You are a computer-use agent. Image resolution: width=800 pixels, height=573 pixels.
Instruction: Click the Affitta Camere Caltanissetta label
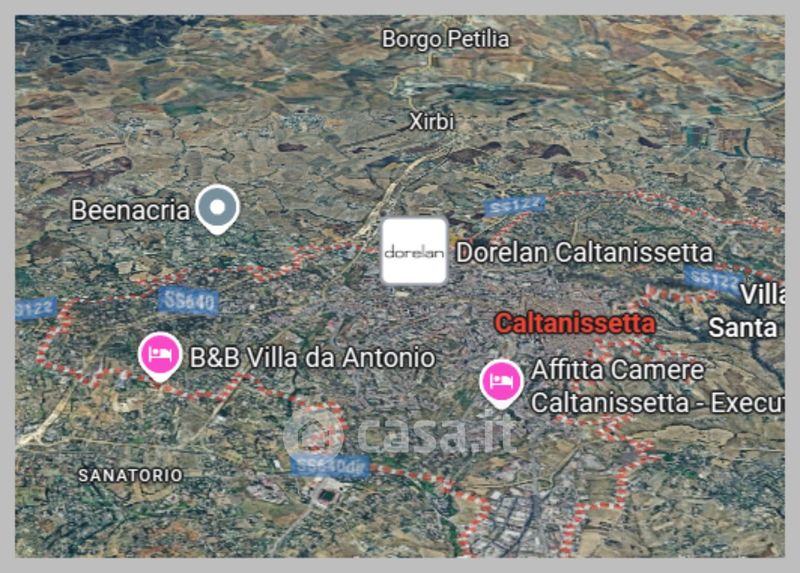click(x=658, y=386)
